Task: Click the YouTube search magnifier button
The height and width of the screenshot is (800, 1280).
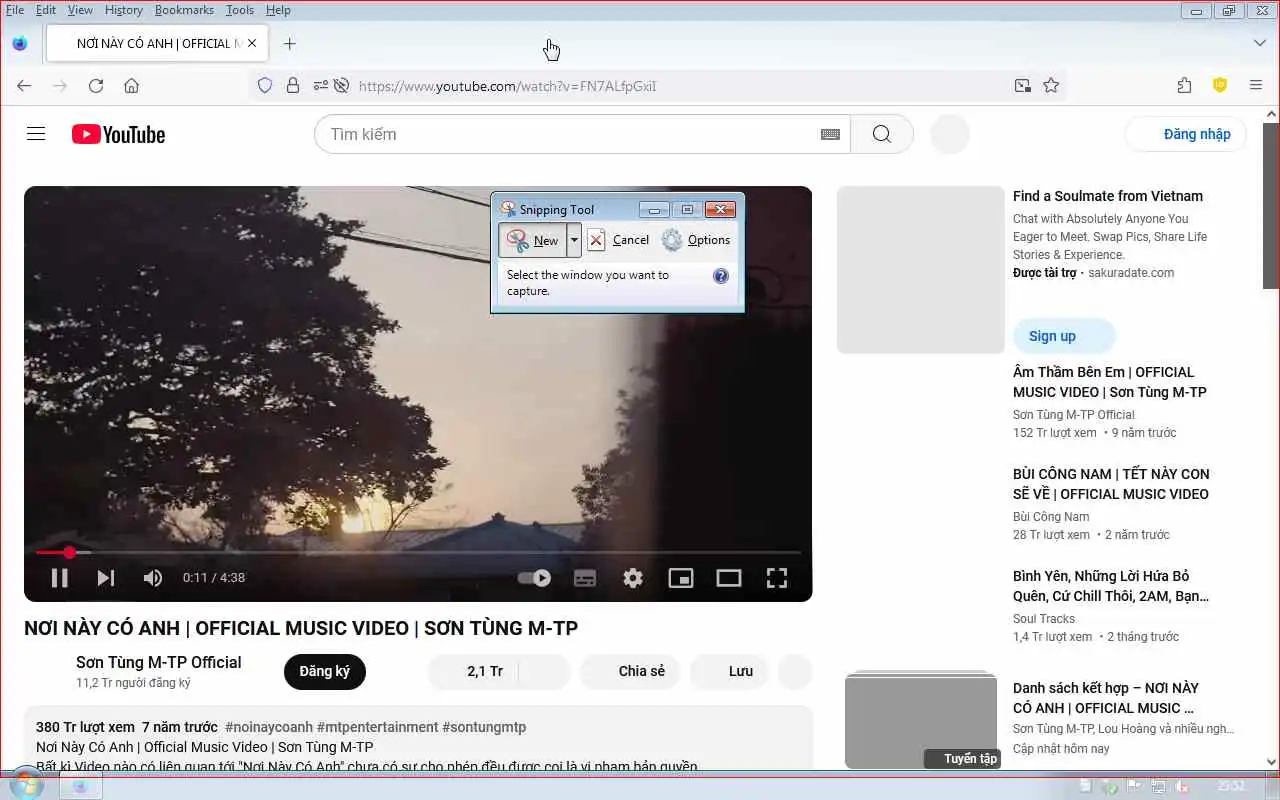Action: coord(882,134)
